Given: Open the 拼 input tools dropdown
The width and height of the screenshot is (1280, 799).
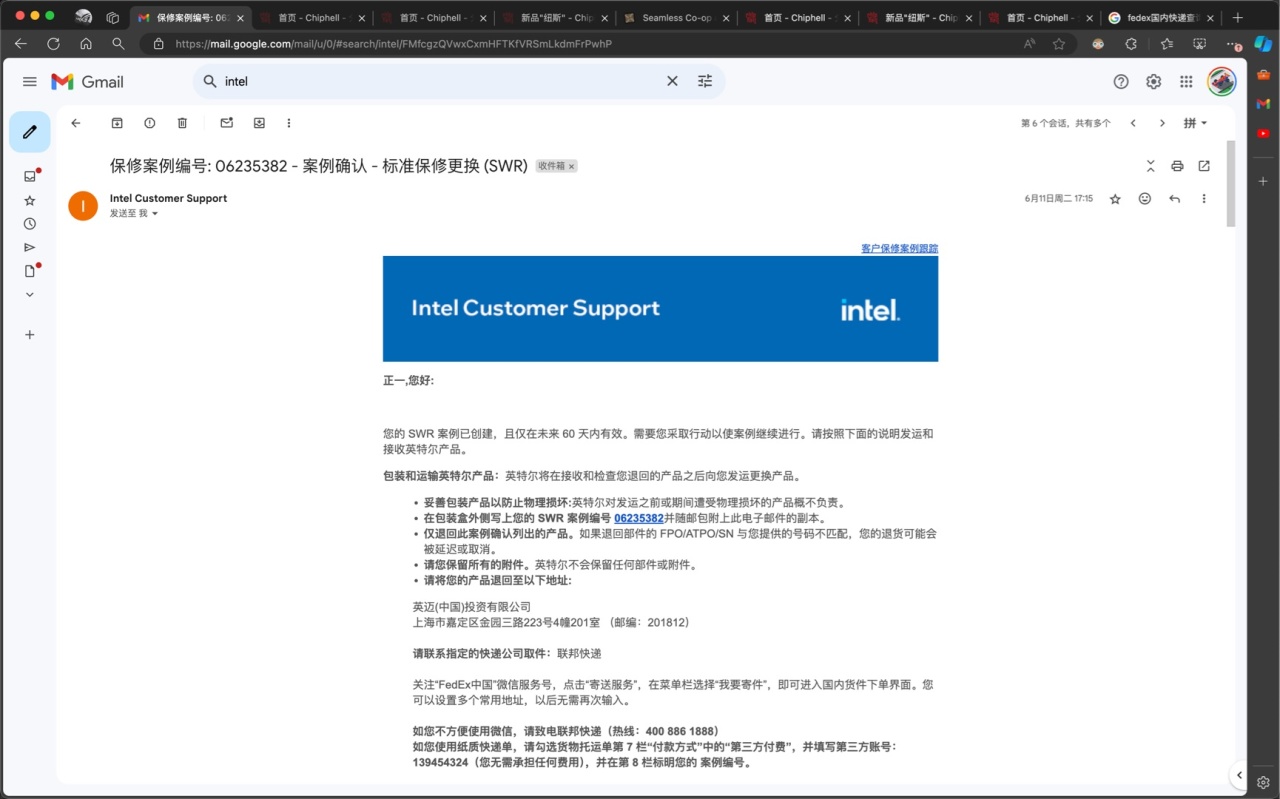Looking at the screenshot, I should pos(1196,123).
